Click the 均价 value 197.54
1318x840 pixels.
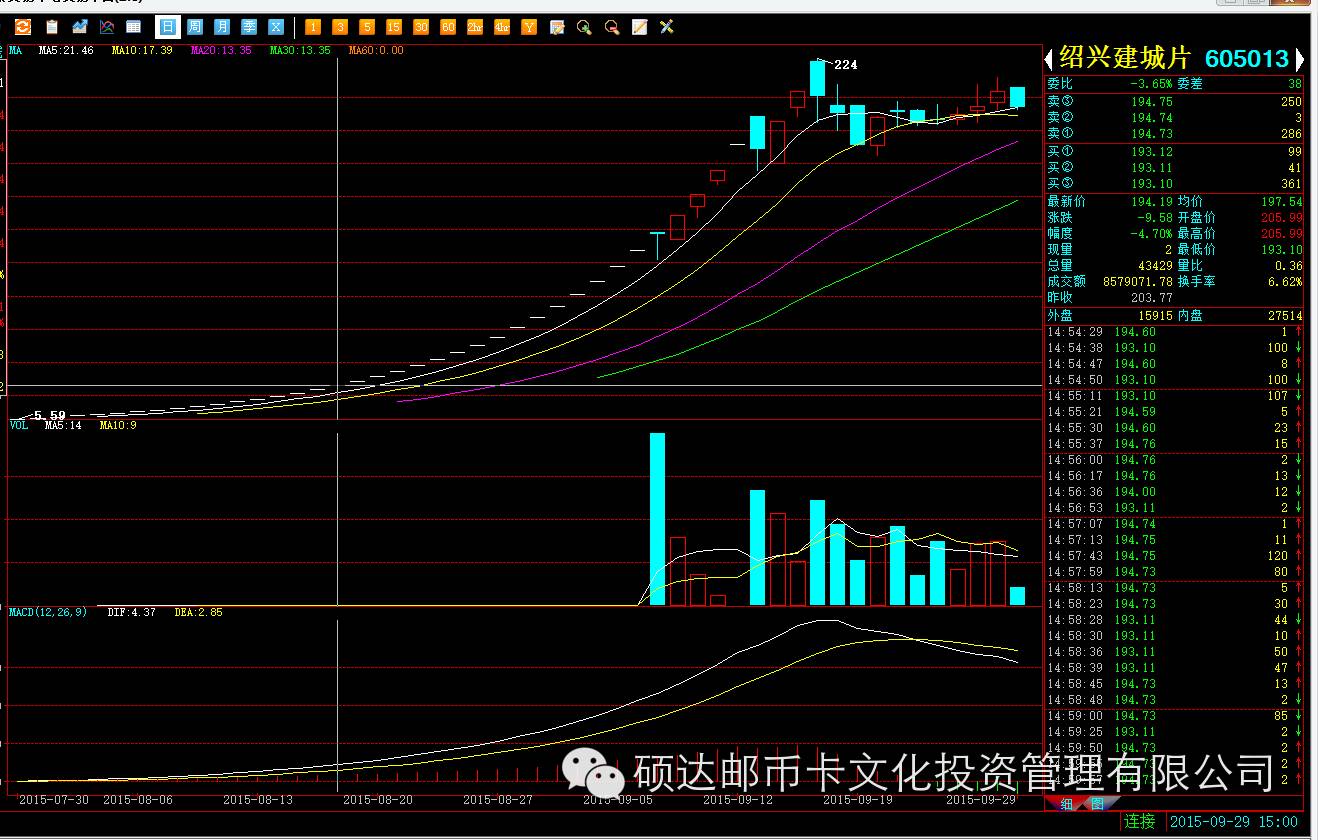[1282, 201]
